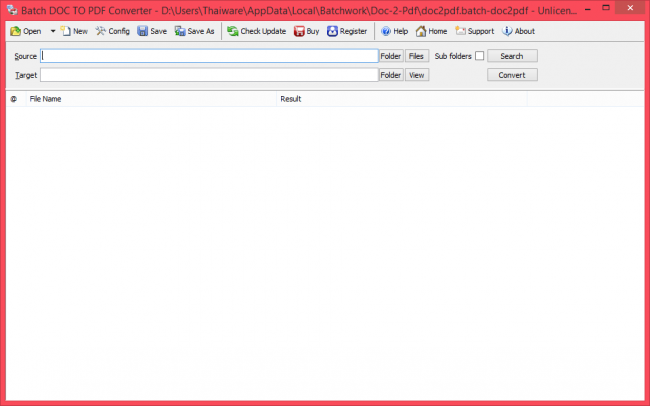Contact Support from toolbar
This screenshot has width=650, height=406.
(475, 31)
